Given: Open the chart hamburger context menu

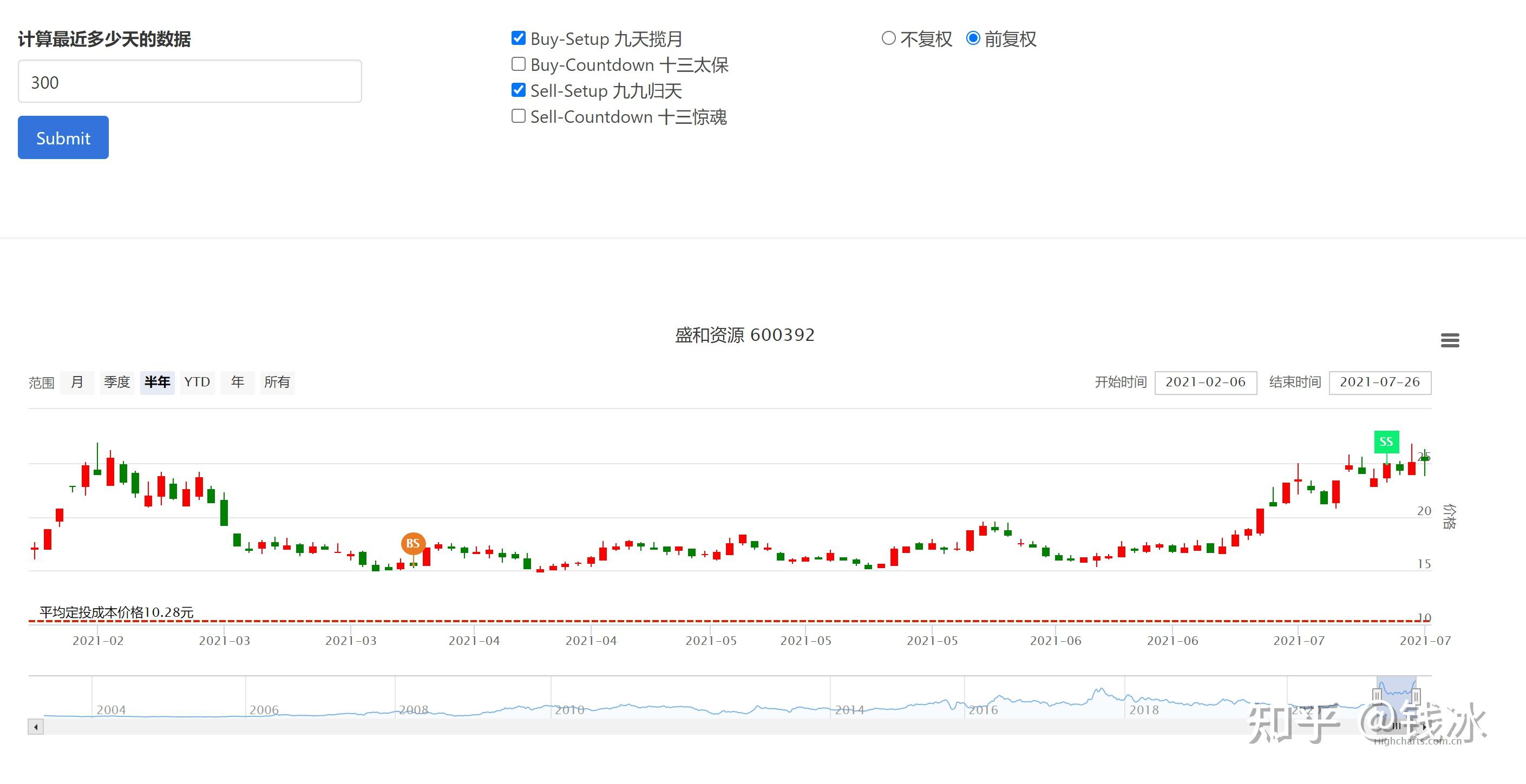Looking at the screenshot, I should (1450, 340).
